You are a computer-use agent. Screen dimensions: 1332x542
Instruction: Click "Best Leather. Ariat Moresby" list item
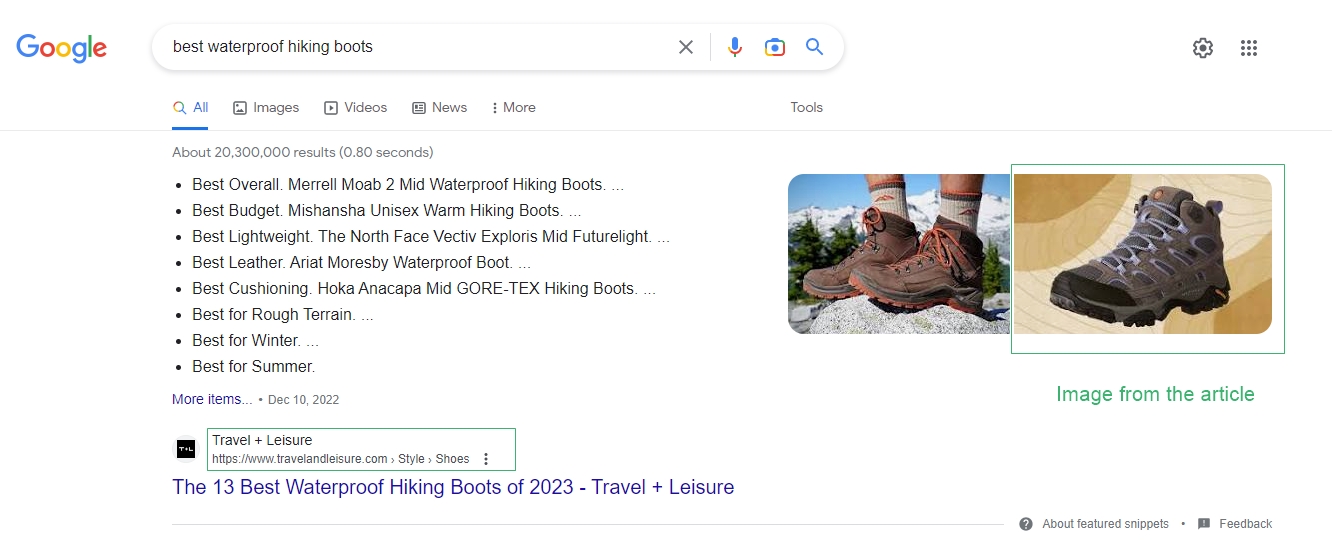coord(362,263)
